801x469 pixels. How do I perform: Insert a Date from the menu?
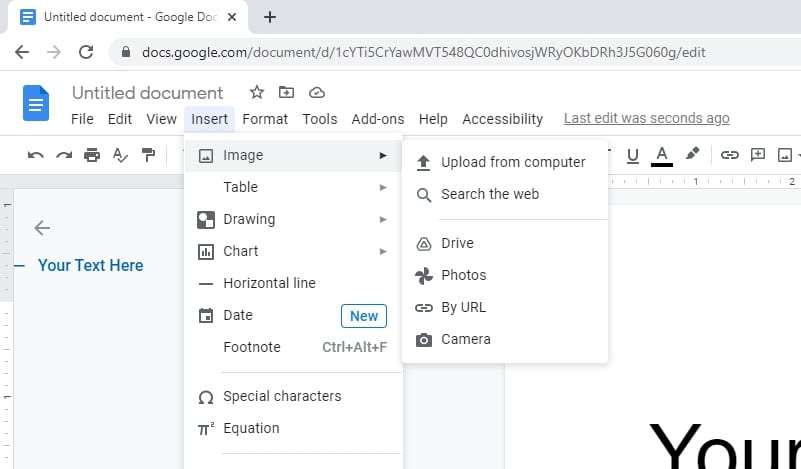[294, 315]
